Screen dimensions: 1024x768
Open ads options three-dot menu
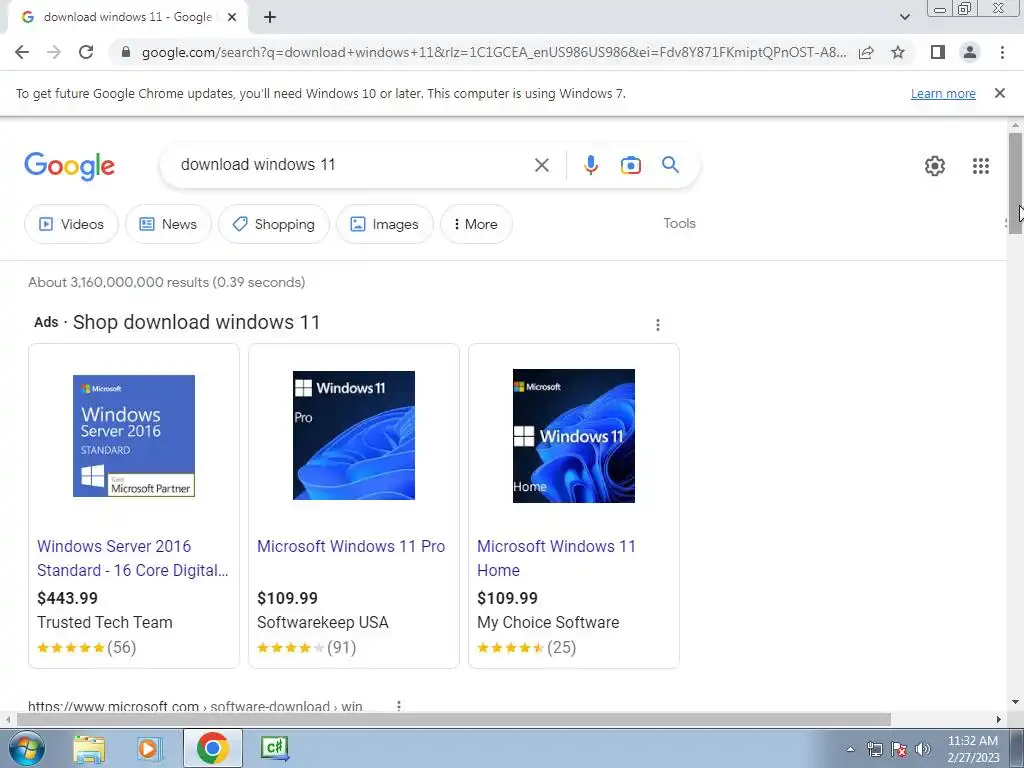(x=658, y=325)
